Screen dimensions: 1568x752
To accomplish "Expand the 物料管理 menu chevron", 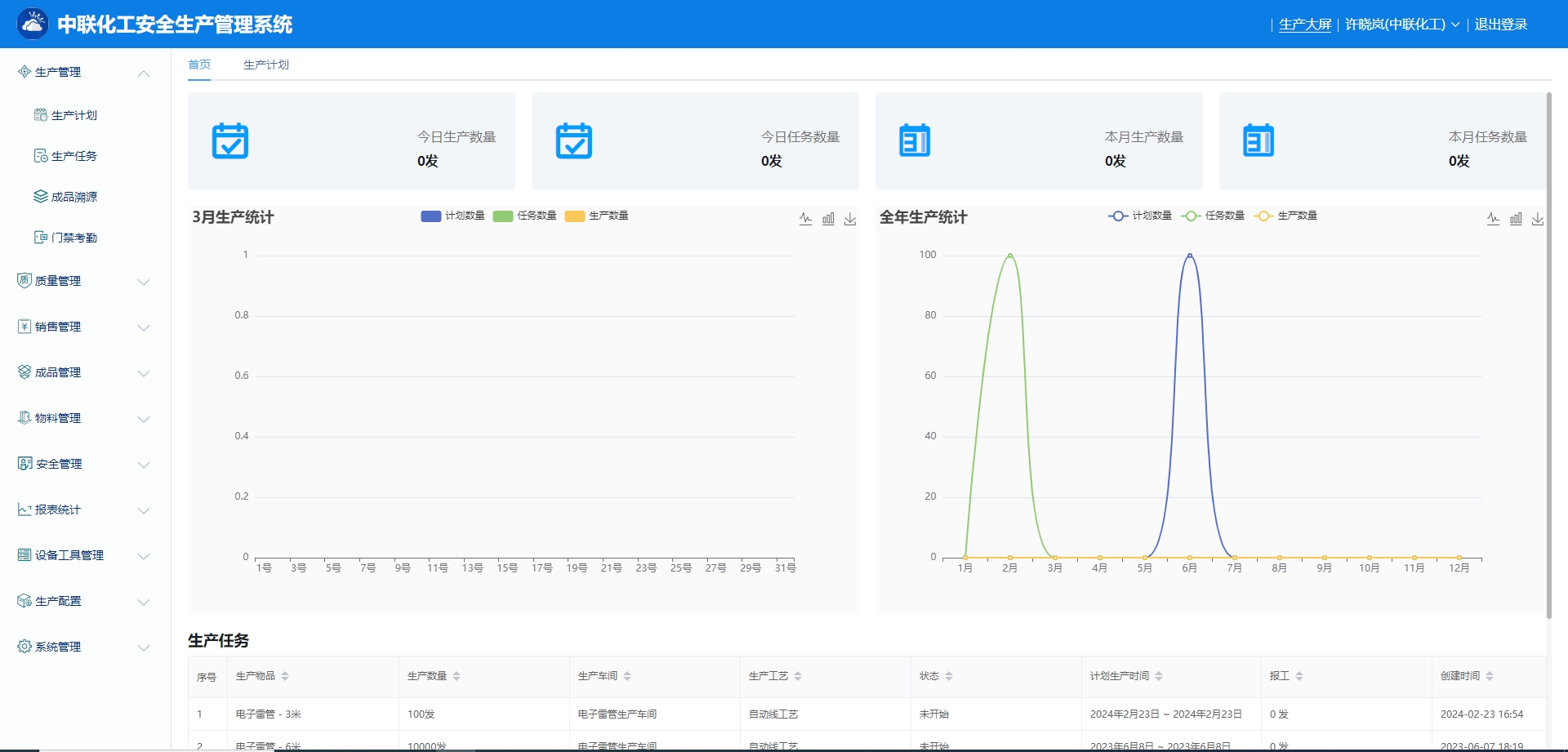I will point(144,420).
